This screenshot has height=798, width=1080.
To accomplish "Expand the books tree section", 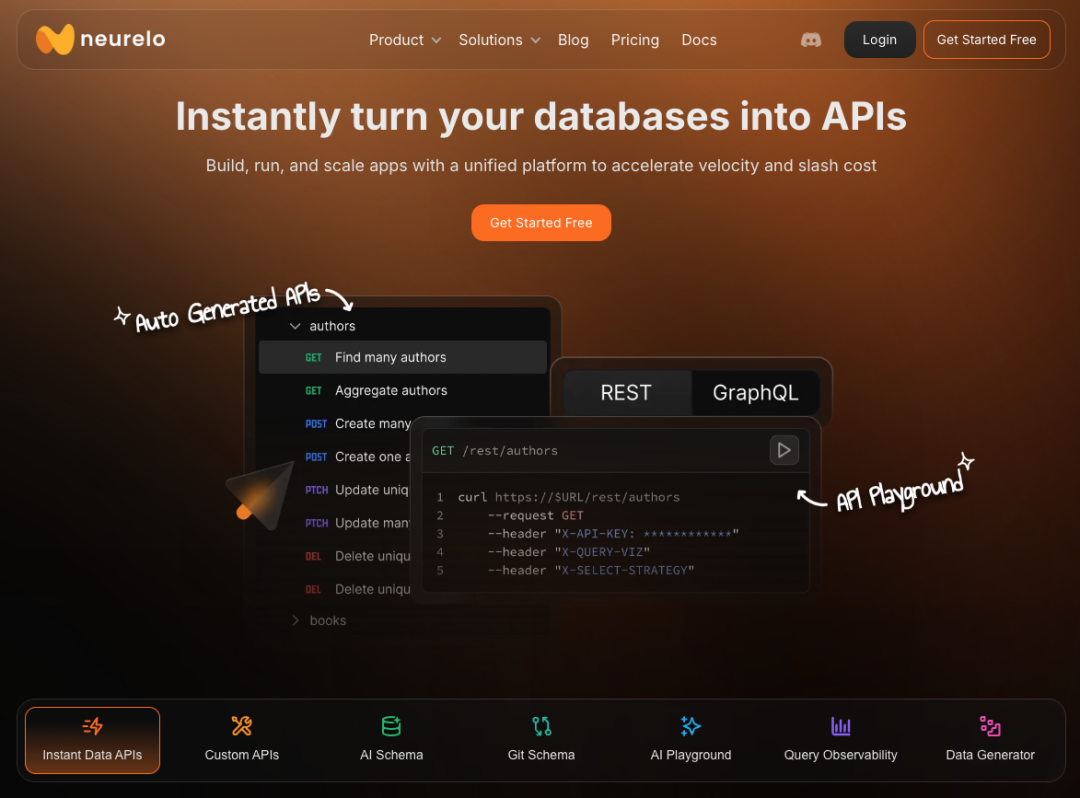I will (295, 620).
